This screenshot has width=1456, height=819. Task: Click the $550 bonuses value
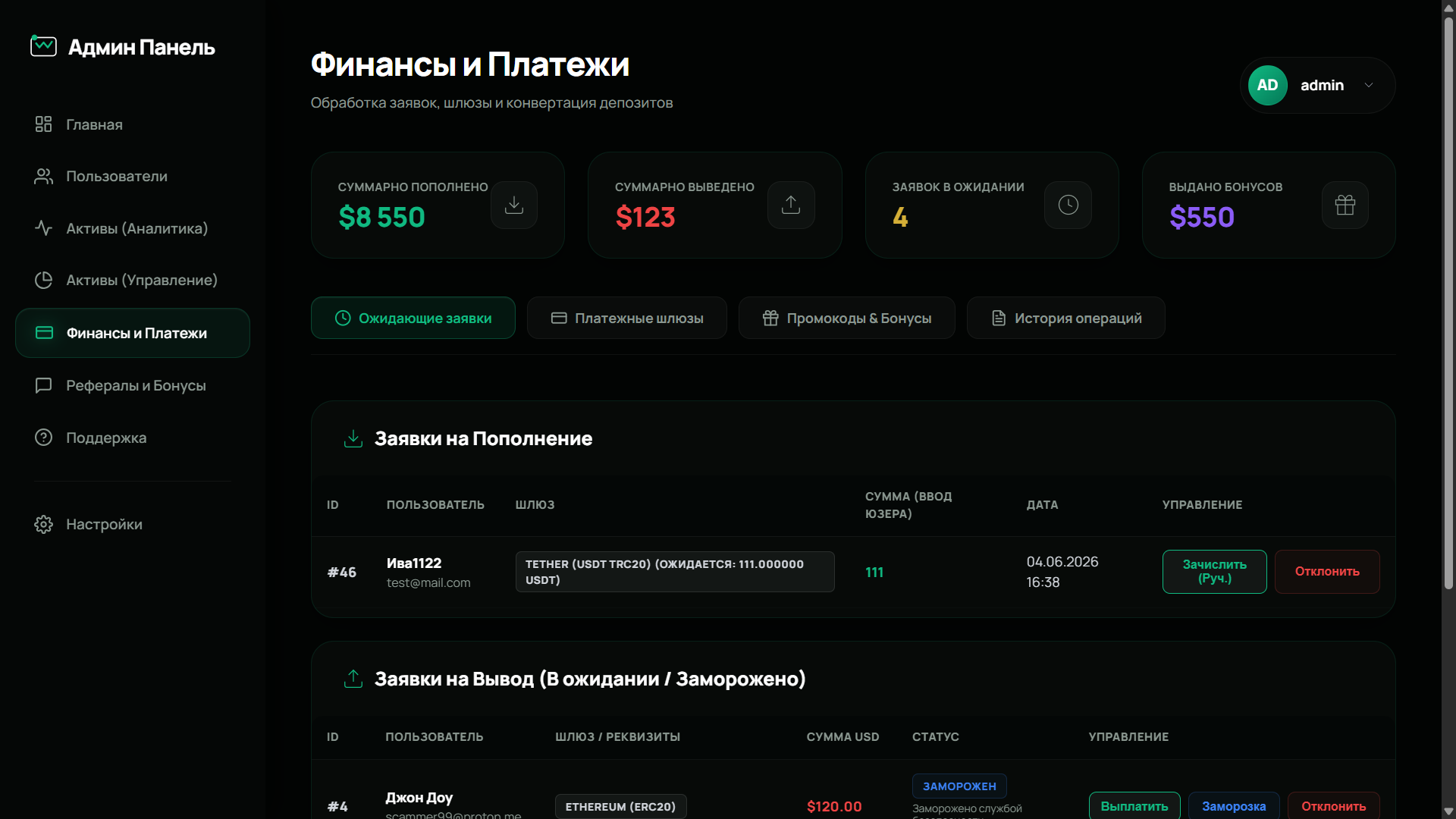coord(1202,217)
